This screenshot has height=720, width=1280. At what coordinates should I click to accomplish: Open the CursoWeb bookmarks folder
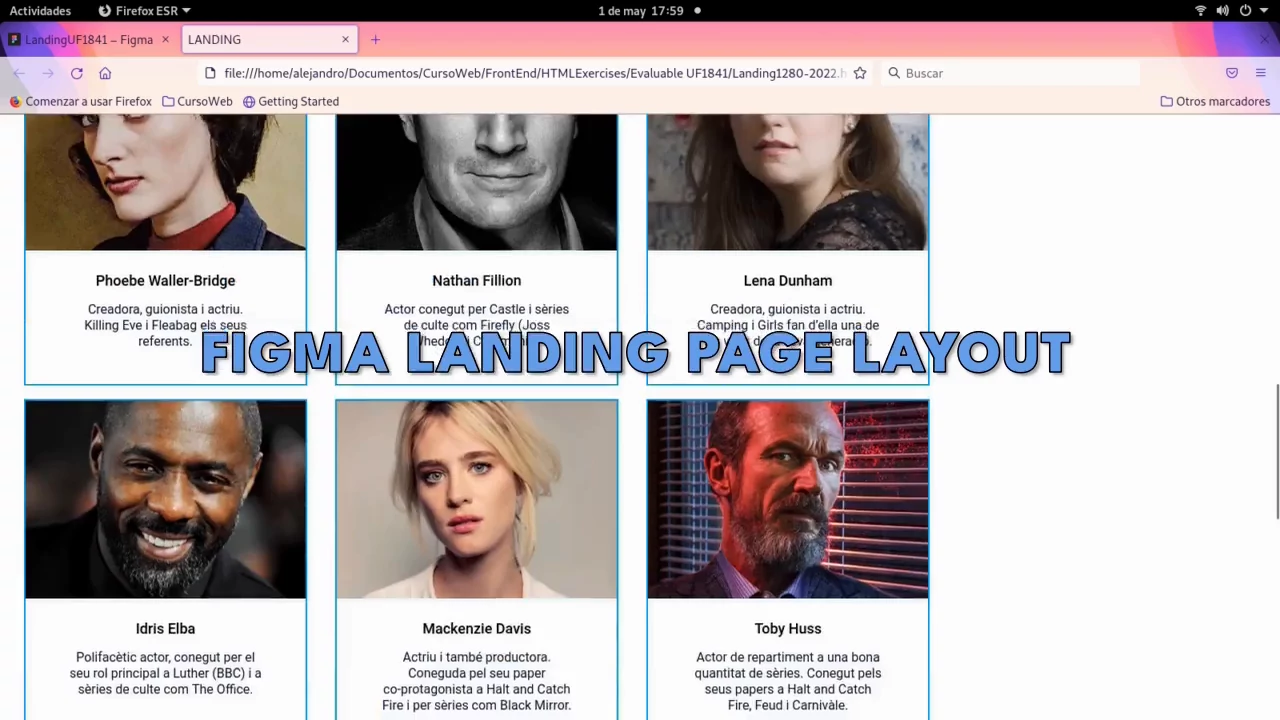(197, 101)
